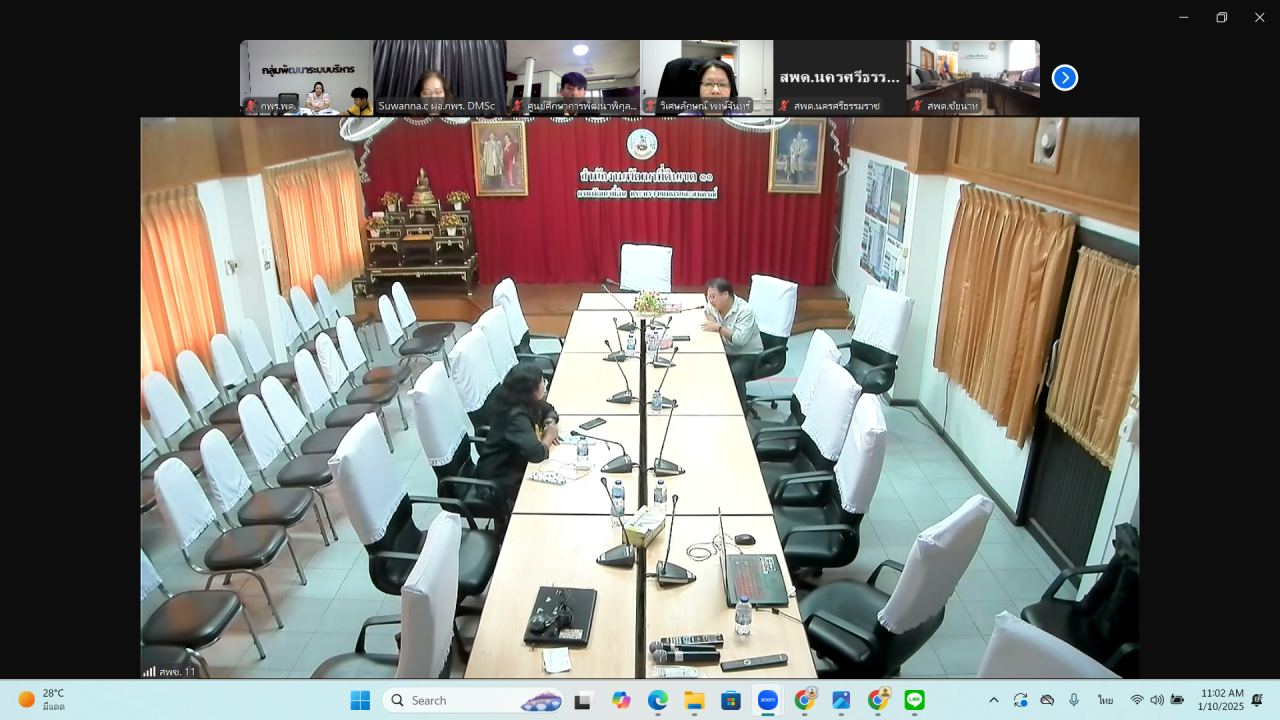The width and height of the screenshot is (1280, 720).
Task: Select Suwanna.c participant video thumbnail
Action: coord(439,78)
